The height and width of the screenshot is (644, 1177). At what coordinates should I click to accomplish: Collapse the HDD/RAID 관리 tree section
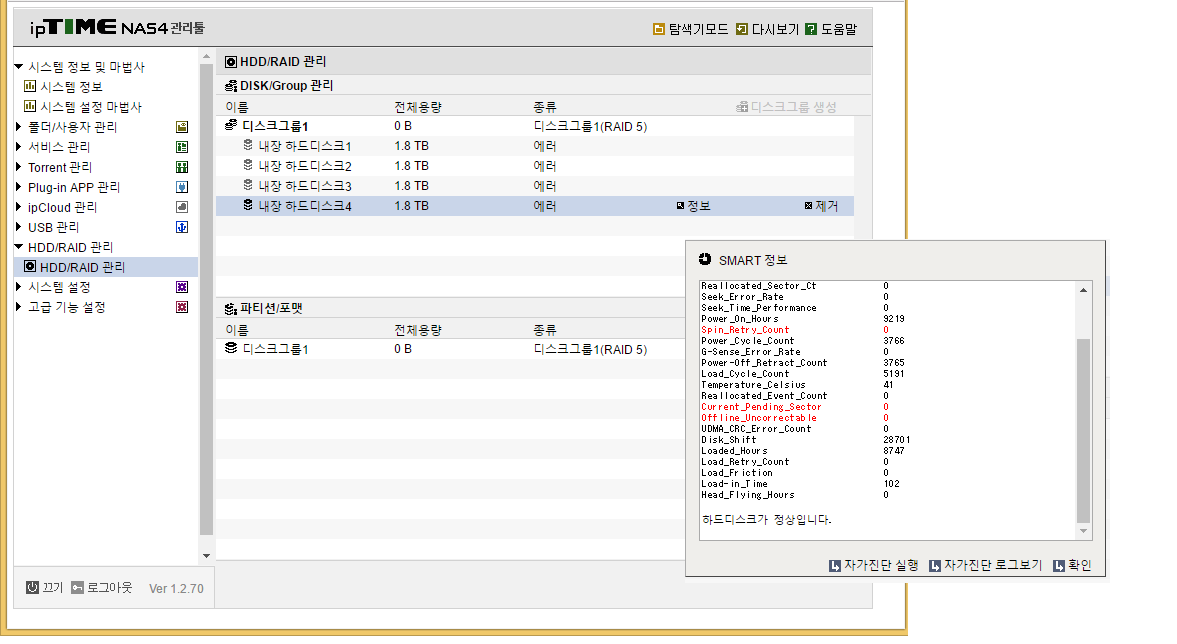click(19, 247)
